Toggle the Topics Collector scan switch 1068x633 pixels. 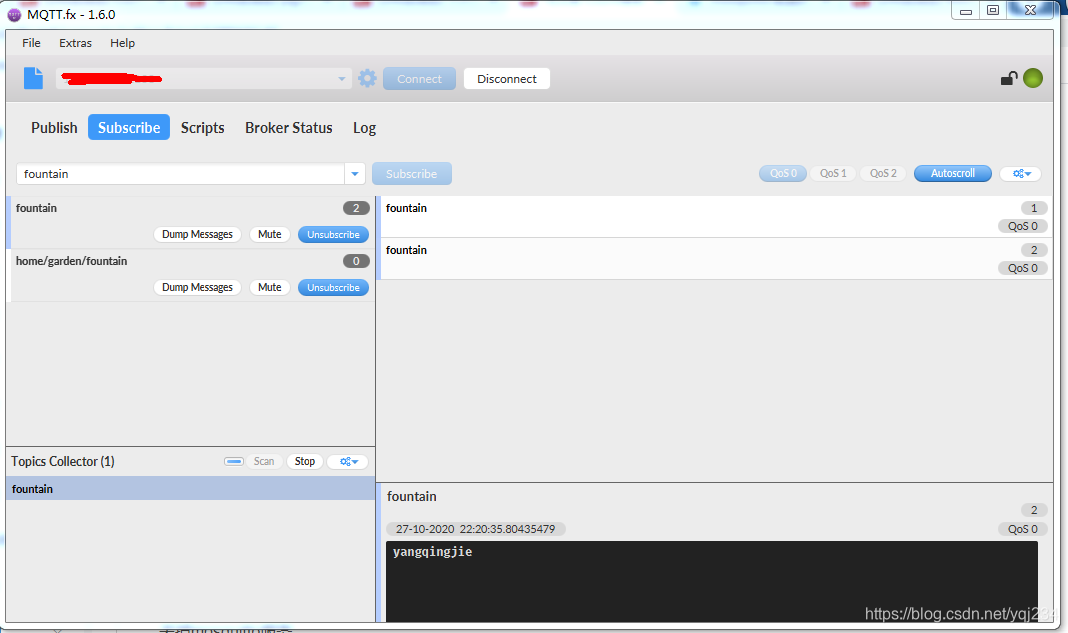[x=234, y=461]
